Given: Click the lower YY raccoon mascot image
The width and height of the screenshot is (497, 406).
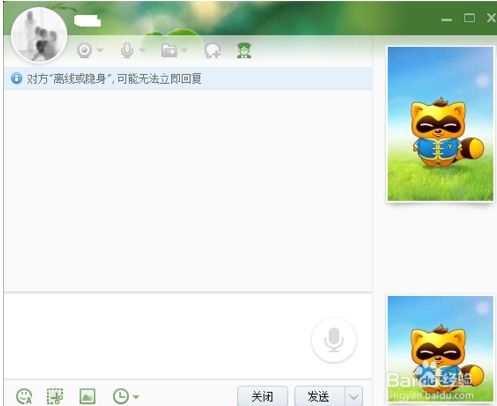Looking at the screenshot, I should tap(440, 349).
